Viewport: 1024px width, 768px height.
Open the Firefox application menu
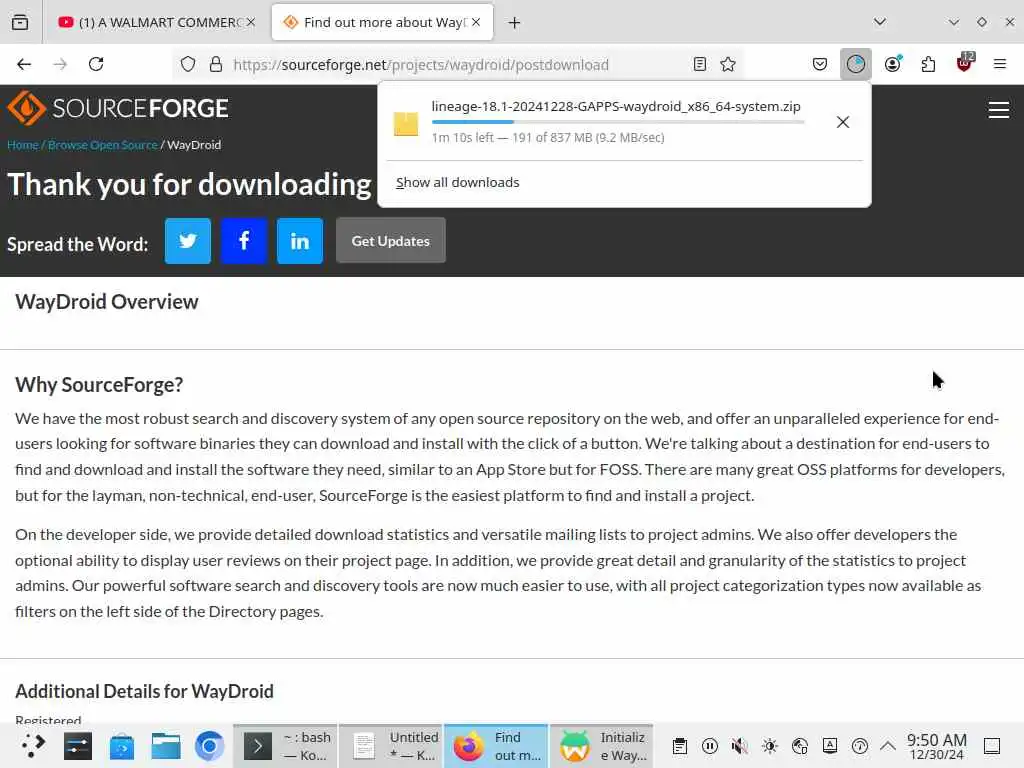tap(999, 64)
